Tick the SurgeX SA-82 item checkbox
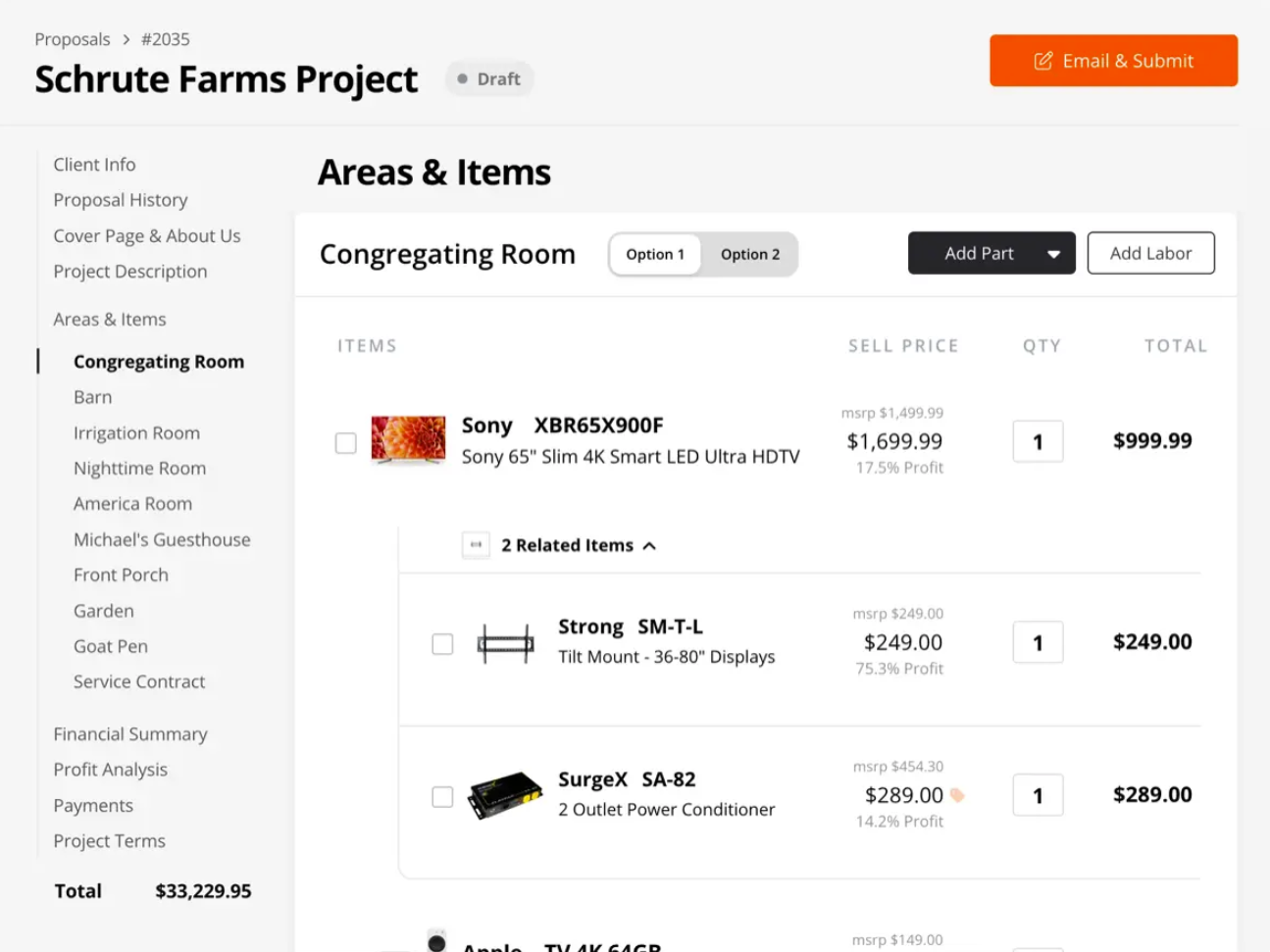This screenshot has width=1270, height=952. tap(443, 797)
